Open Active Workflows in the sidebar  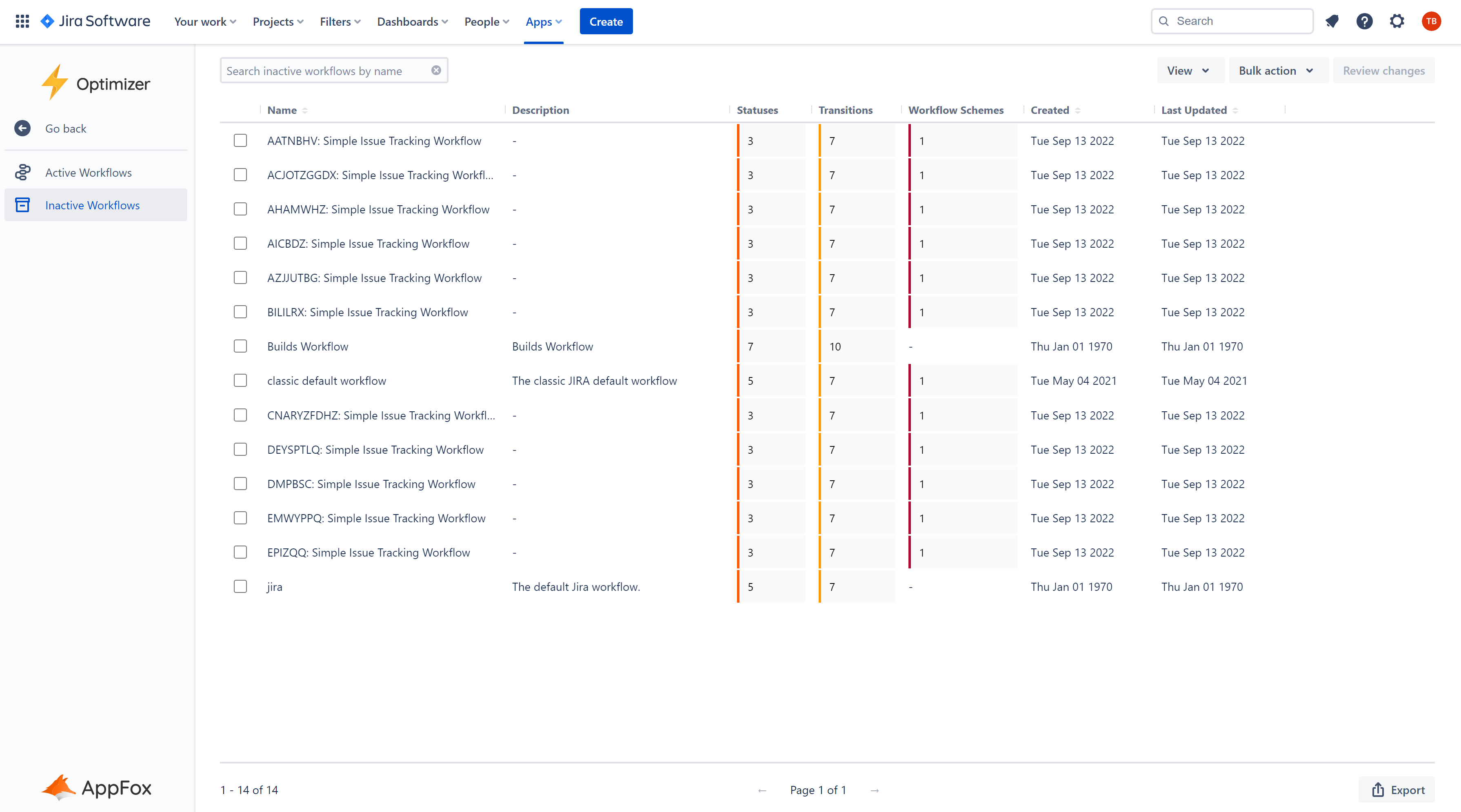coord(89,172)
